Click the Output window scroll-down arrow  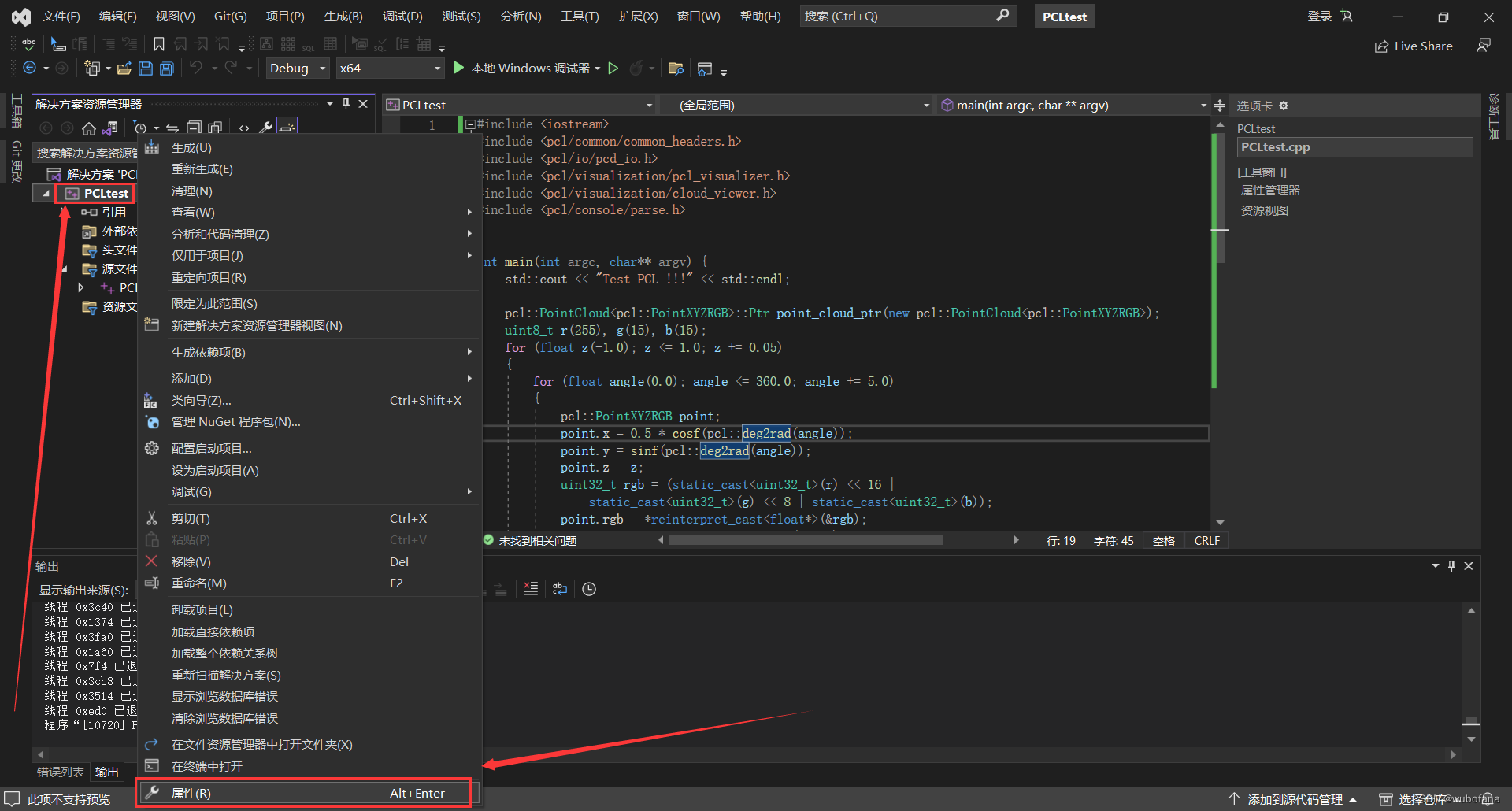(x=1471, y=739)
